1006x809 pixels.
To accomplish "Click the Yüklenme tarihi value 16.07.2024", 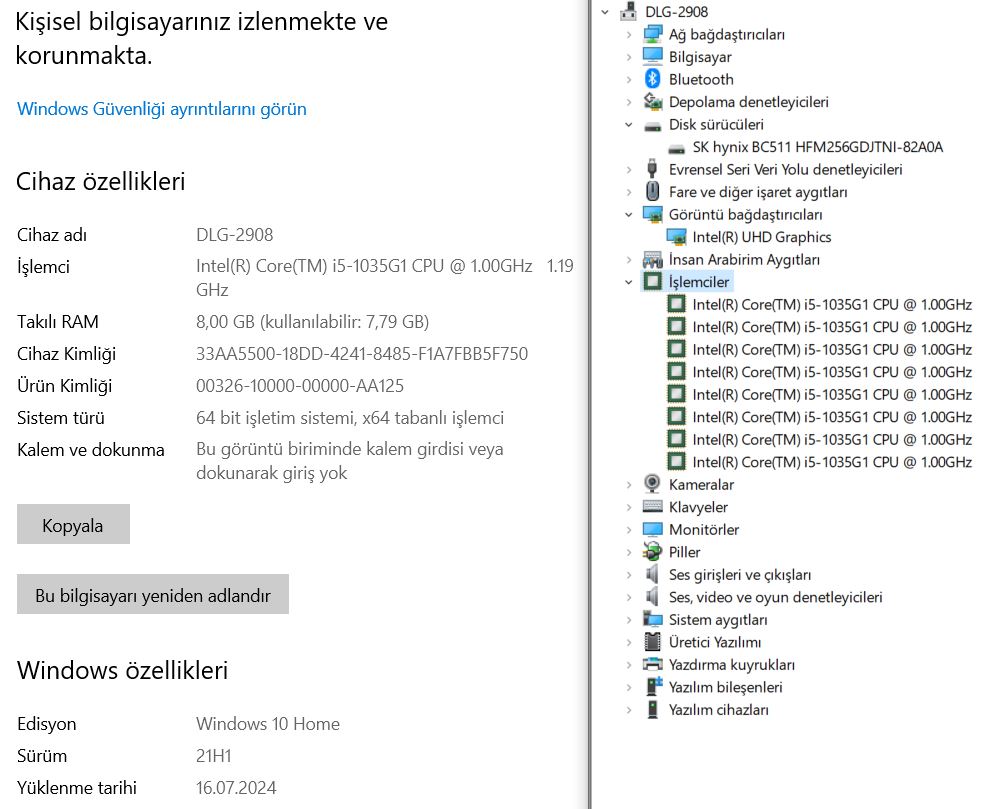I will tap(236, 788).
